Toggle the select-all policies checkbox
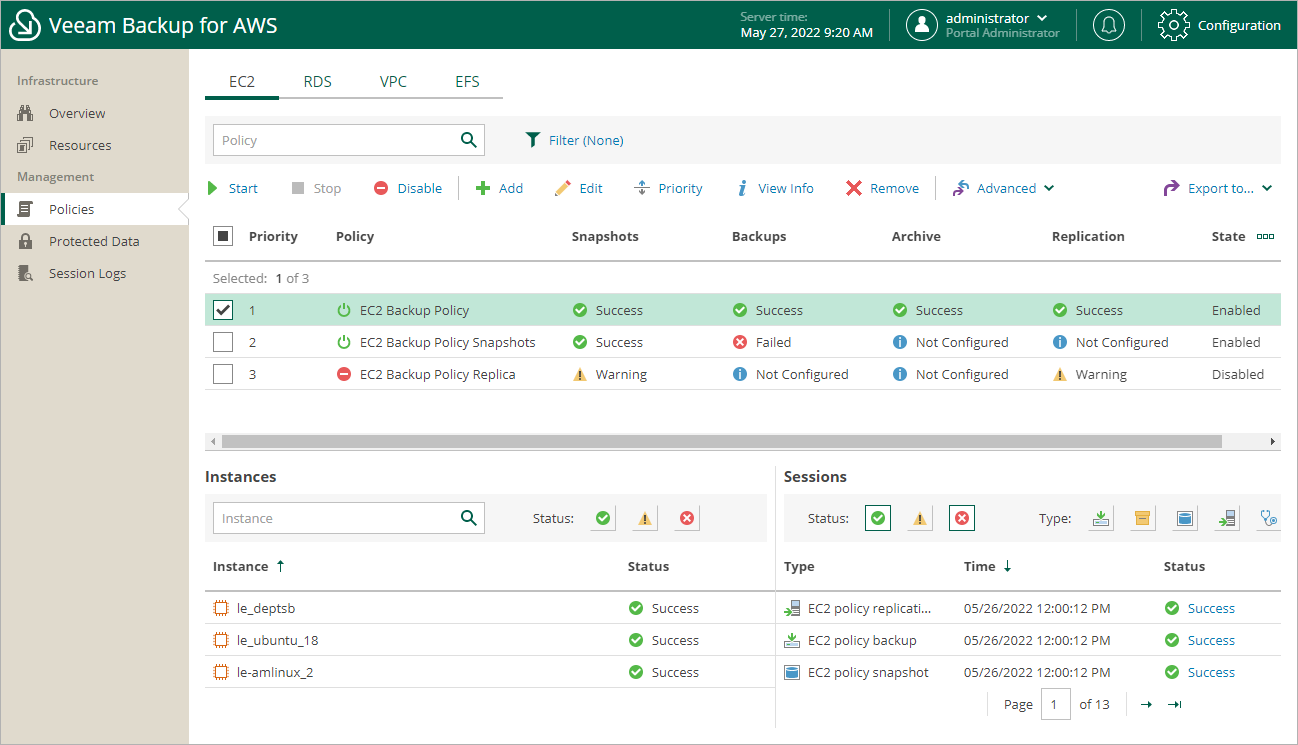The image size is (1298, 745). [224, 236]
